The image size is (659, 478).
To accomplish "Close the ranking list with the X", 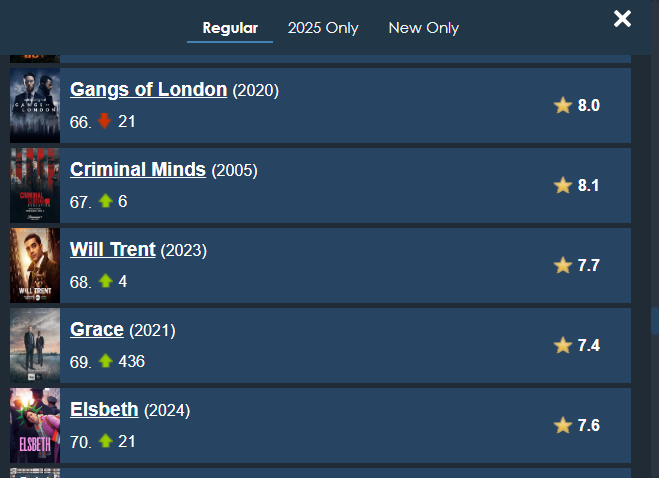I will tap(623, 19).
